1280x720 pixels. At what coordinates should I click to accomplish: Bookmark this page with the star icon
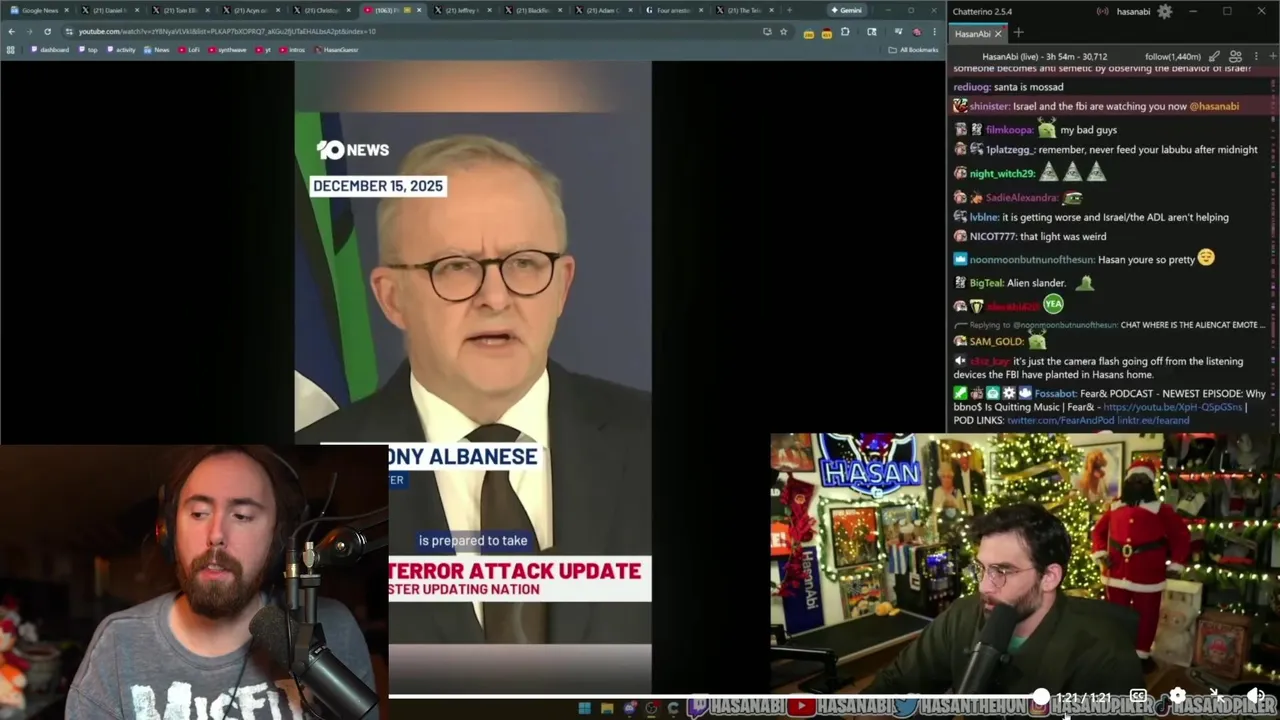point(784,31)
